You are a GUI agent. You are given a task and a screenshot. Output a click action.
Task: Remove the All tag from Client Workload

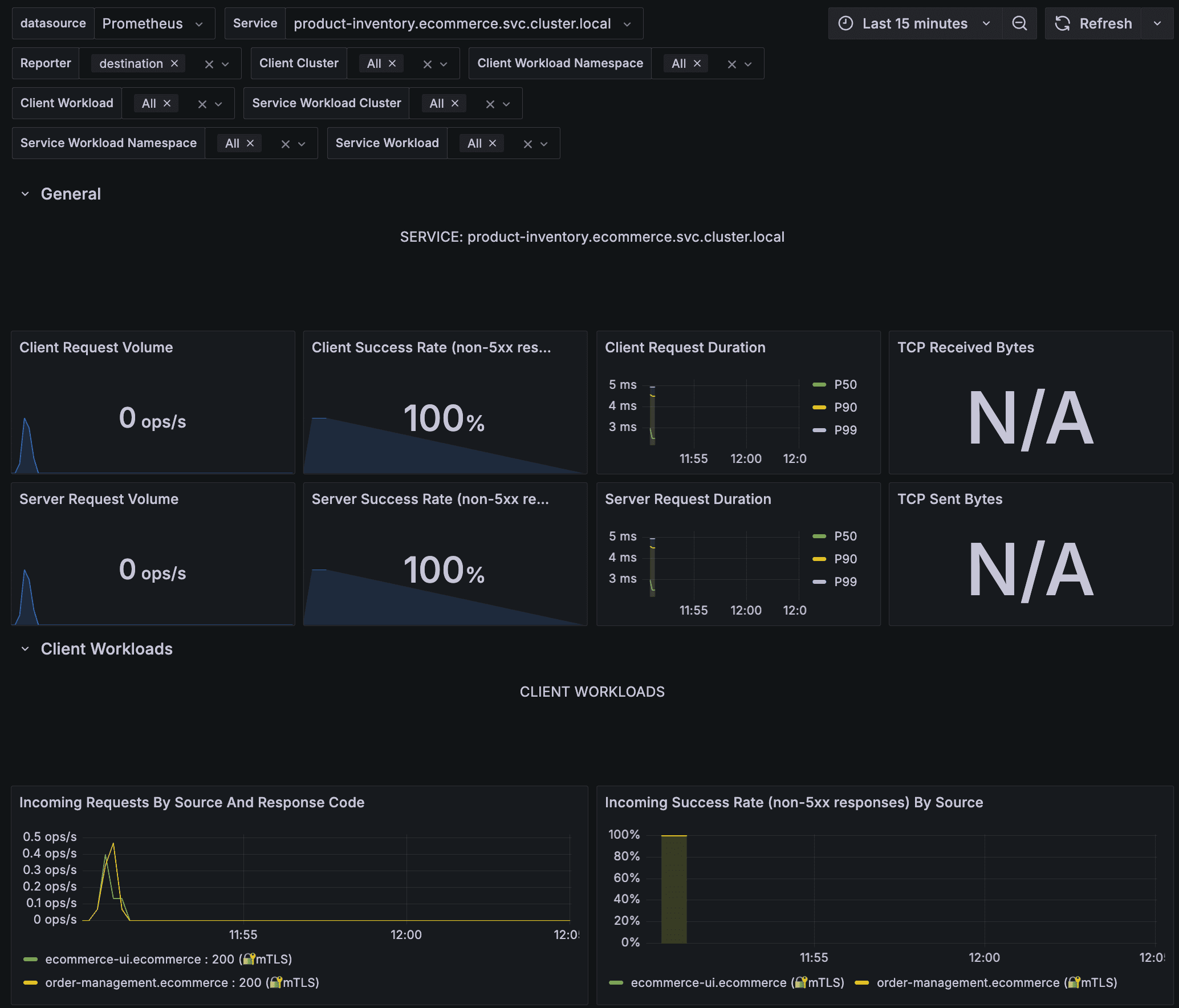tap(167, 103)
